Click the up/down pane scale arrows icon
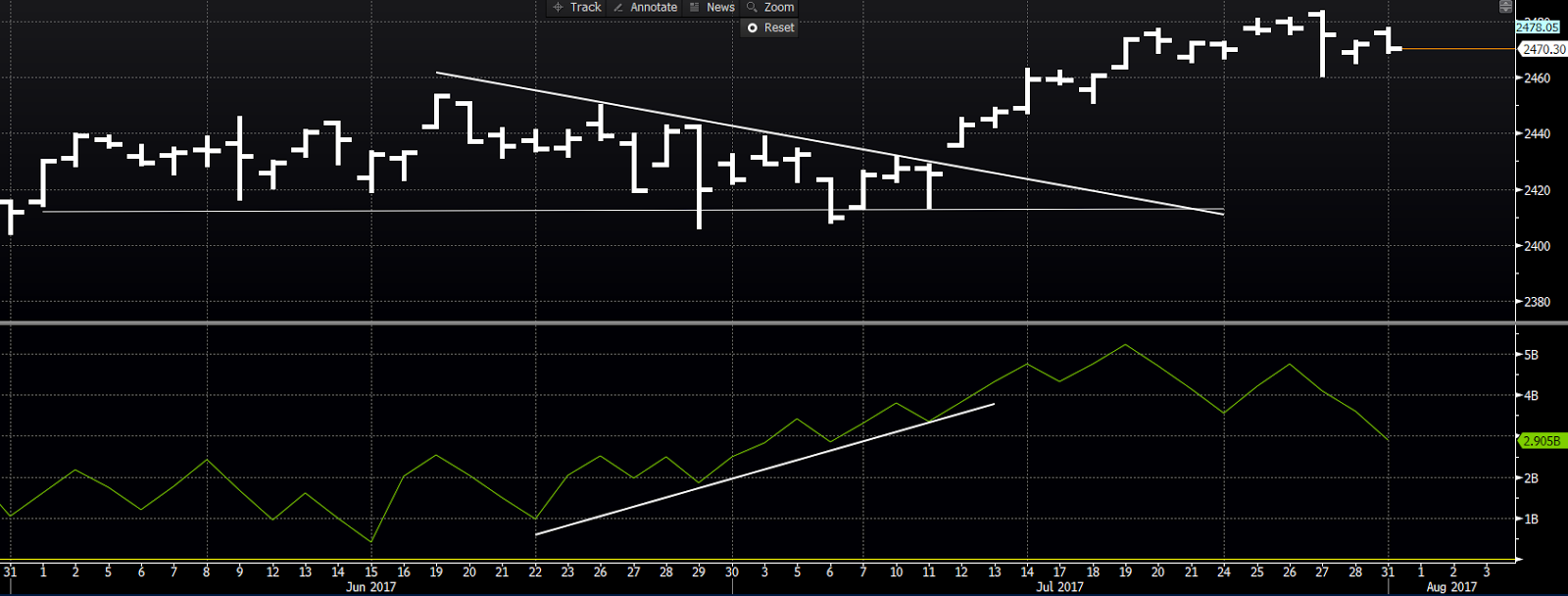The image size is (1568, 596). [1505, 7]
